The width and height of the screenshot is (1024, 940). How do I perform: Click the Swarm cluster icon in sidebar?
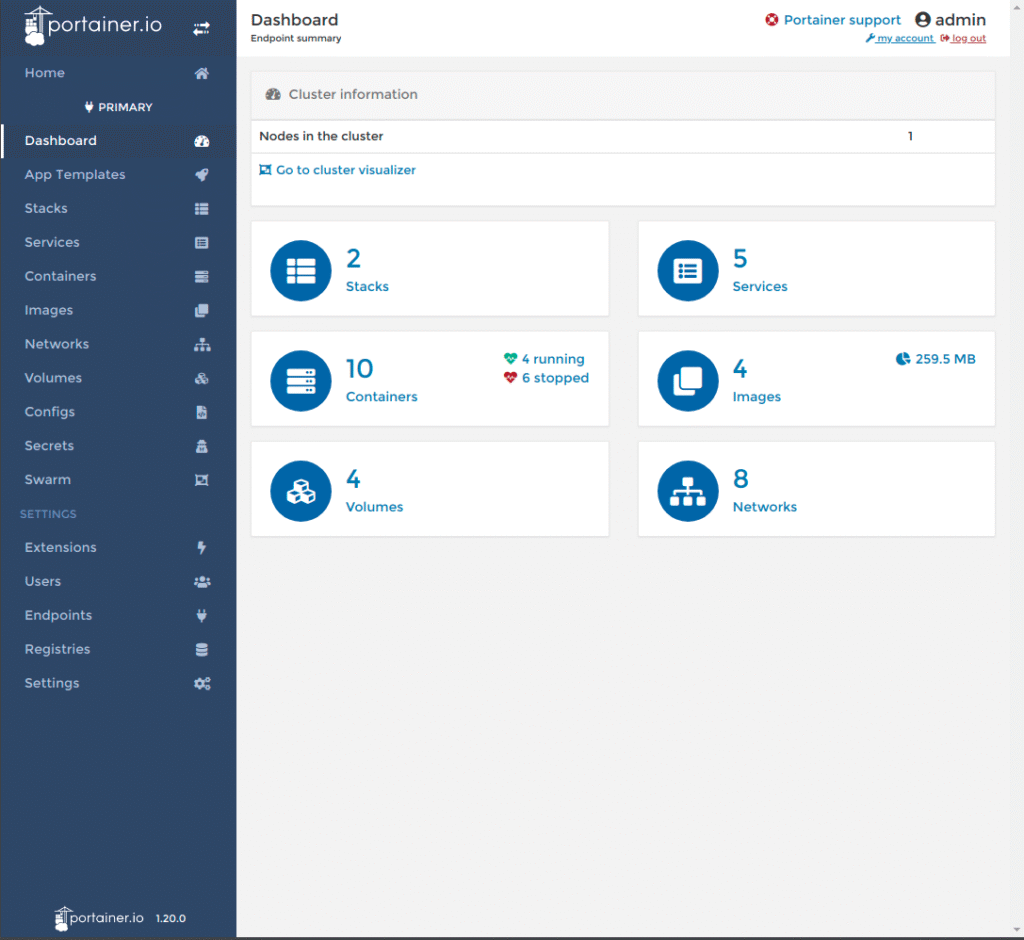[202, 480]
